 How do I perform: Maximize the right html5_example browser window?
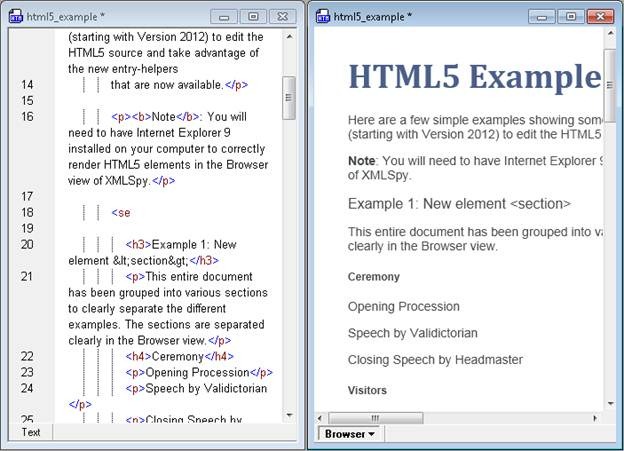pos(571,17)
